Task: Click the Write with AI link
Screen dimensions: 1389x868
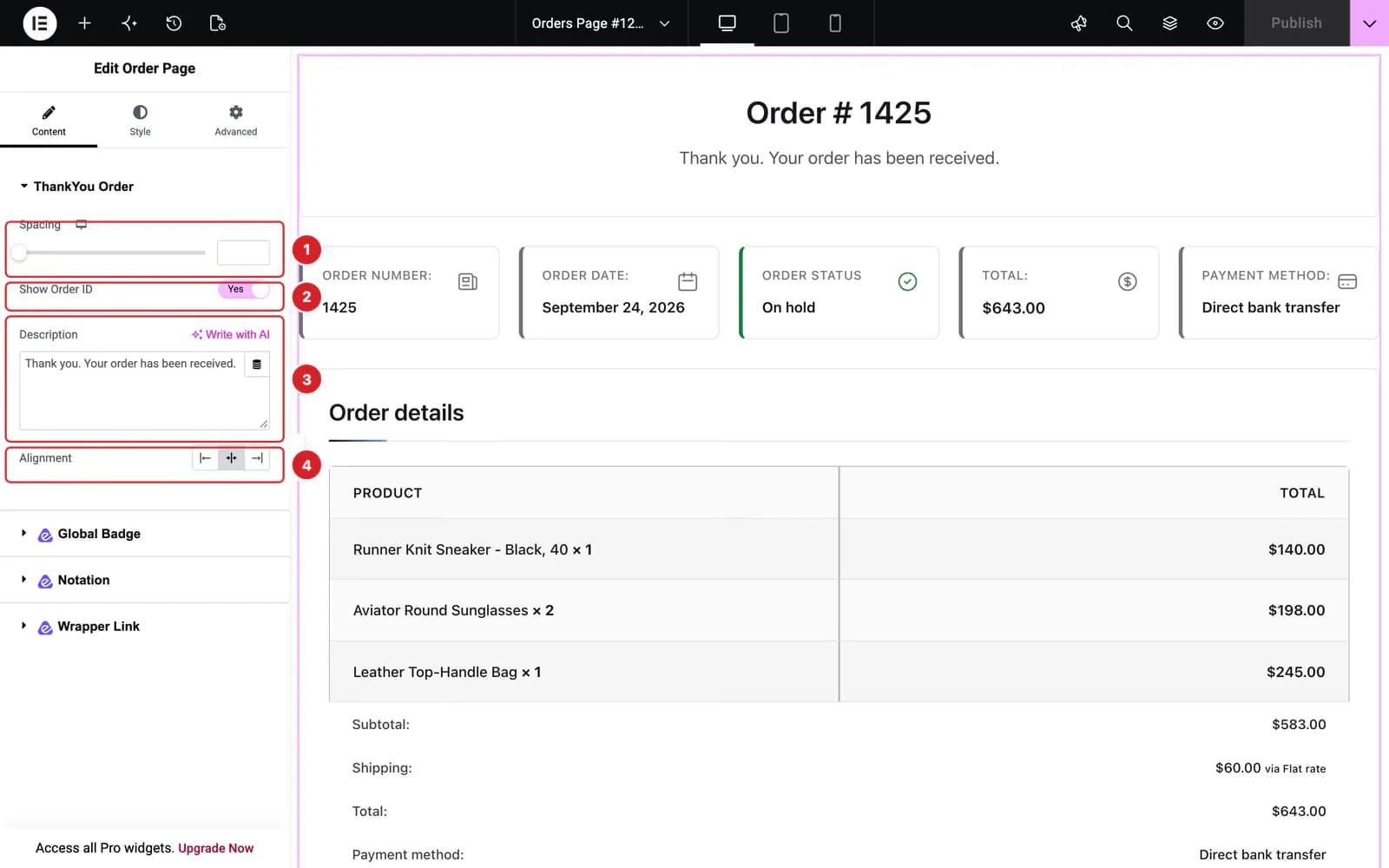Action: 231,334
